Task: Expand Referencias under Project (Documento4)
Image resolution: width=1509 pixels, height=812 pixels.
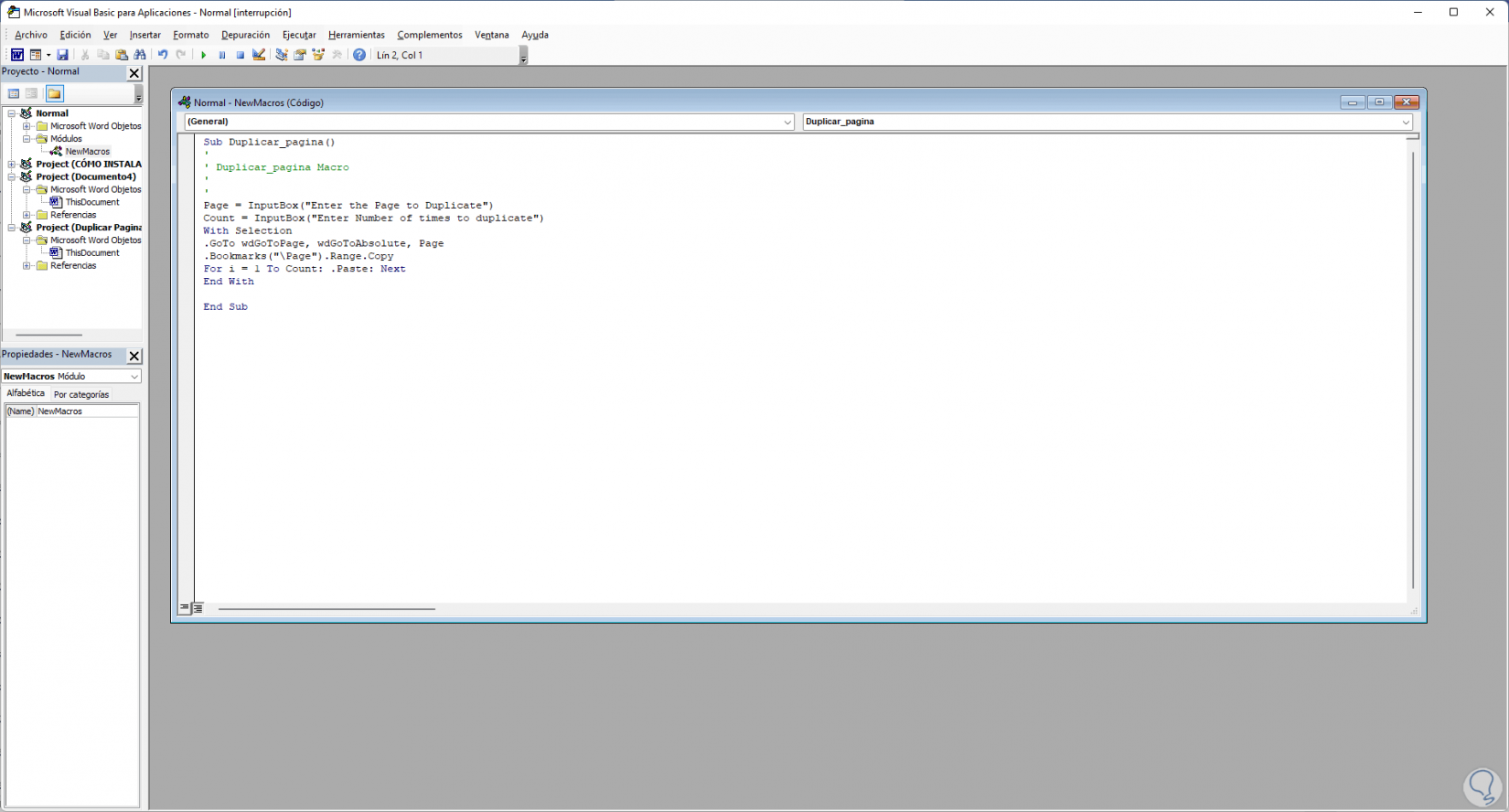Action: tap(27, 215)
